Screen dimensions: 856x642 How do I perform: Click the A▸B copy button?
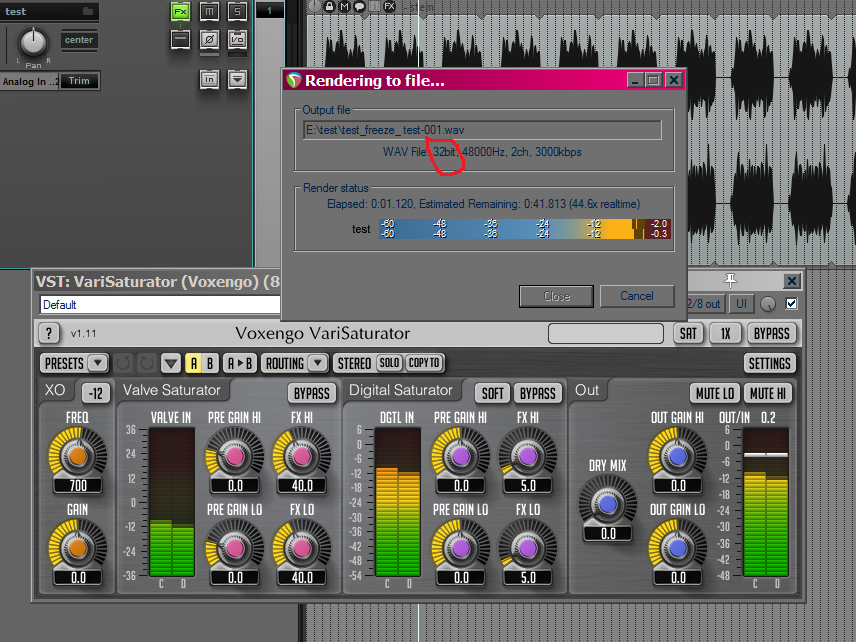240,363
